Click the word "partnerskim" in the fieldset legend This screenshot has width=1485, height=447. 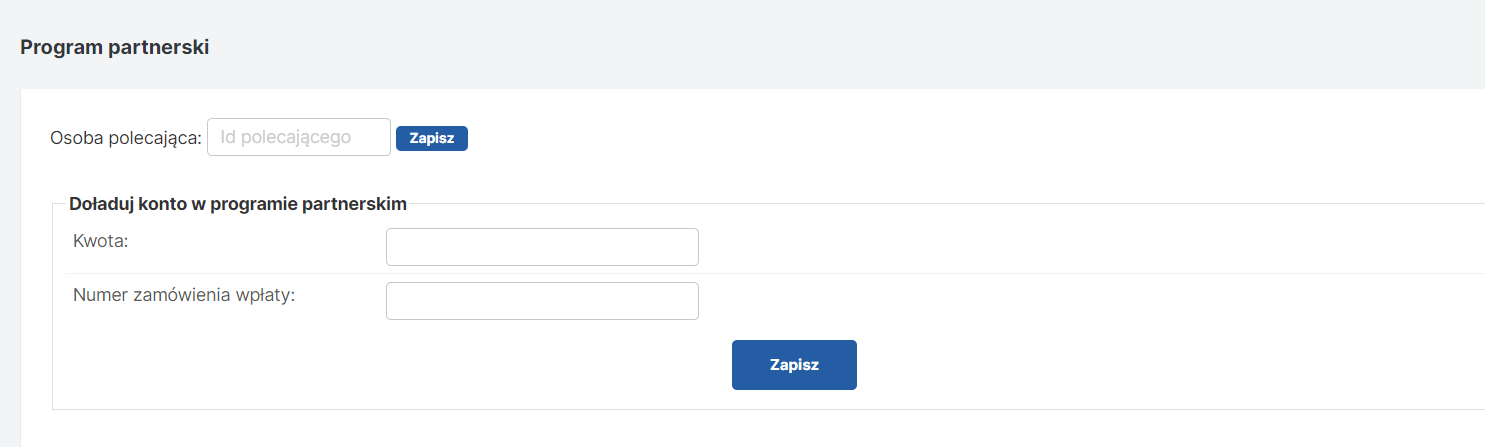[360, 204]
